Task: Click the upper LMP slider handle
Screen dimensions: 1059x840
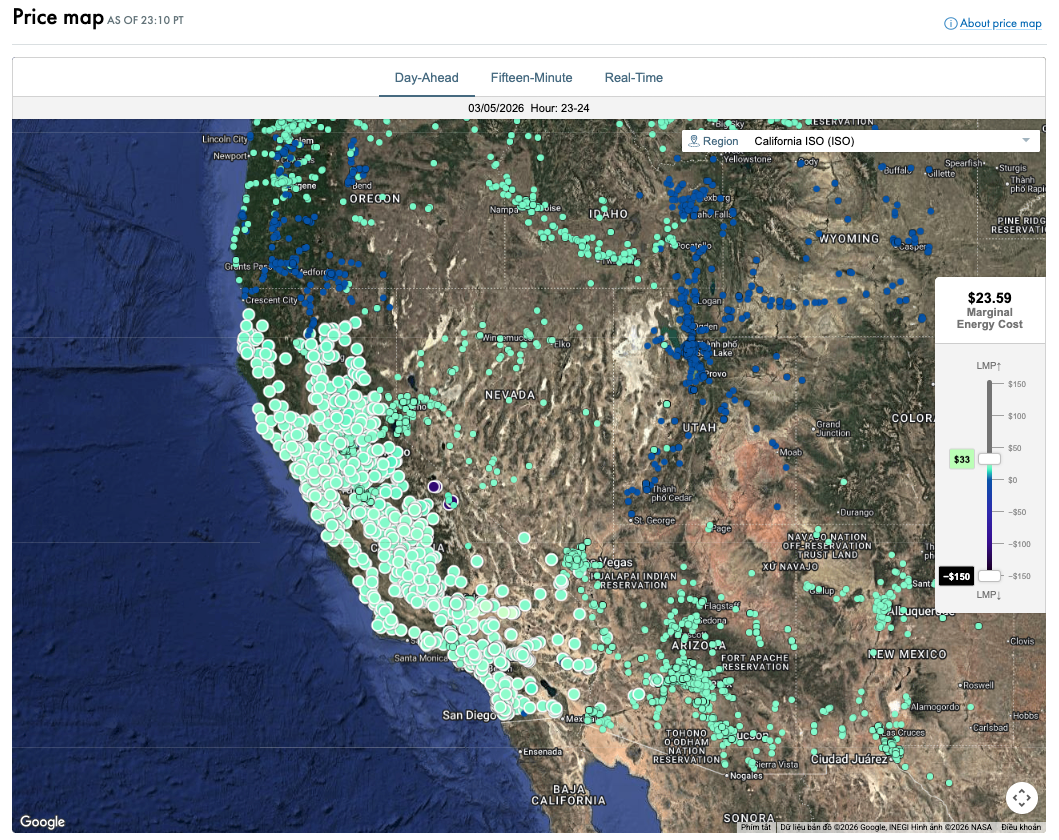Action: point(989,459)
